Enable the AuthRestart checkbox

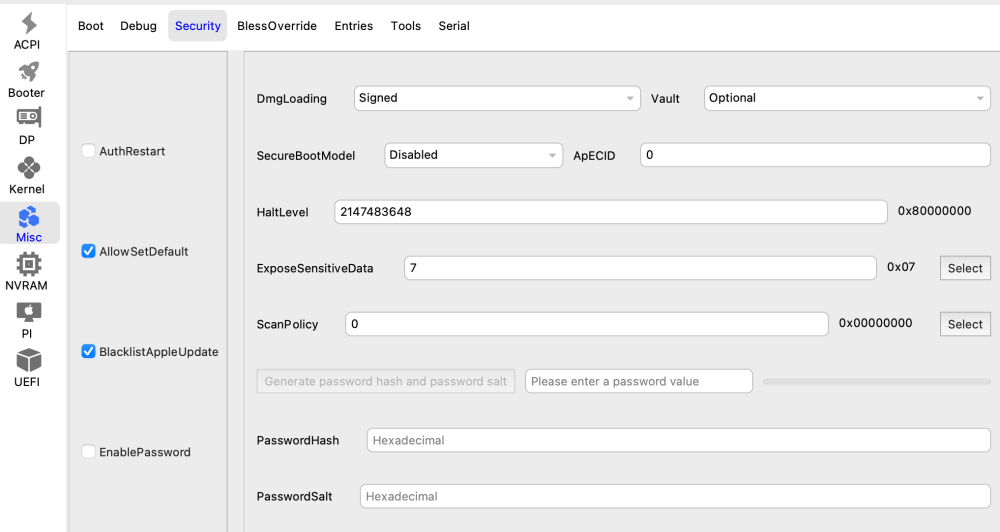point(88,151)
